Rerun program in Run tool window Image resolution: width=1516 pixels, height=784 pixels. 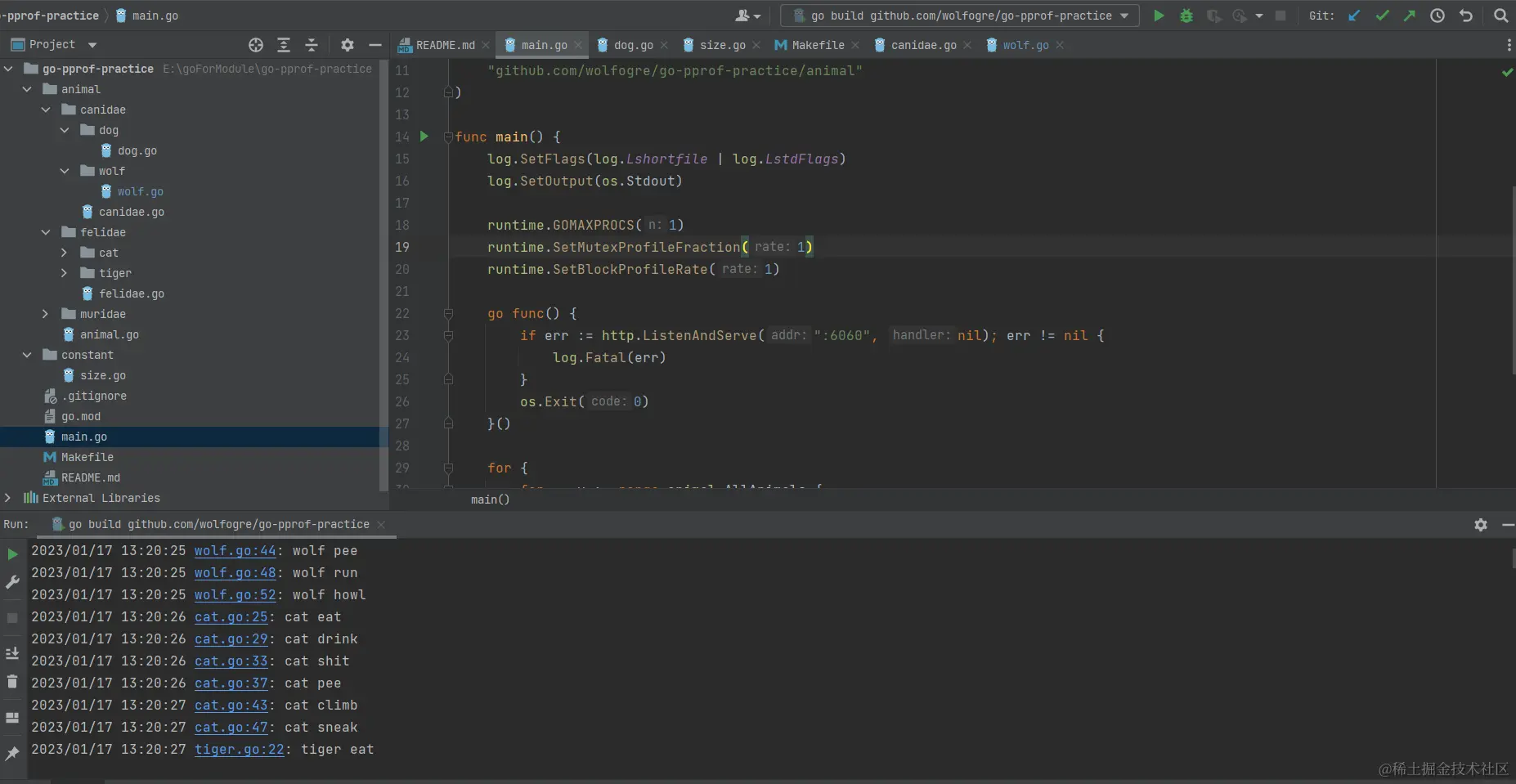(12, 554)
